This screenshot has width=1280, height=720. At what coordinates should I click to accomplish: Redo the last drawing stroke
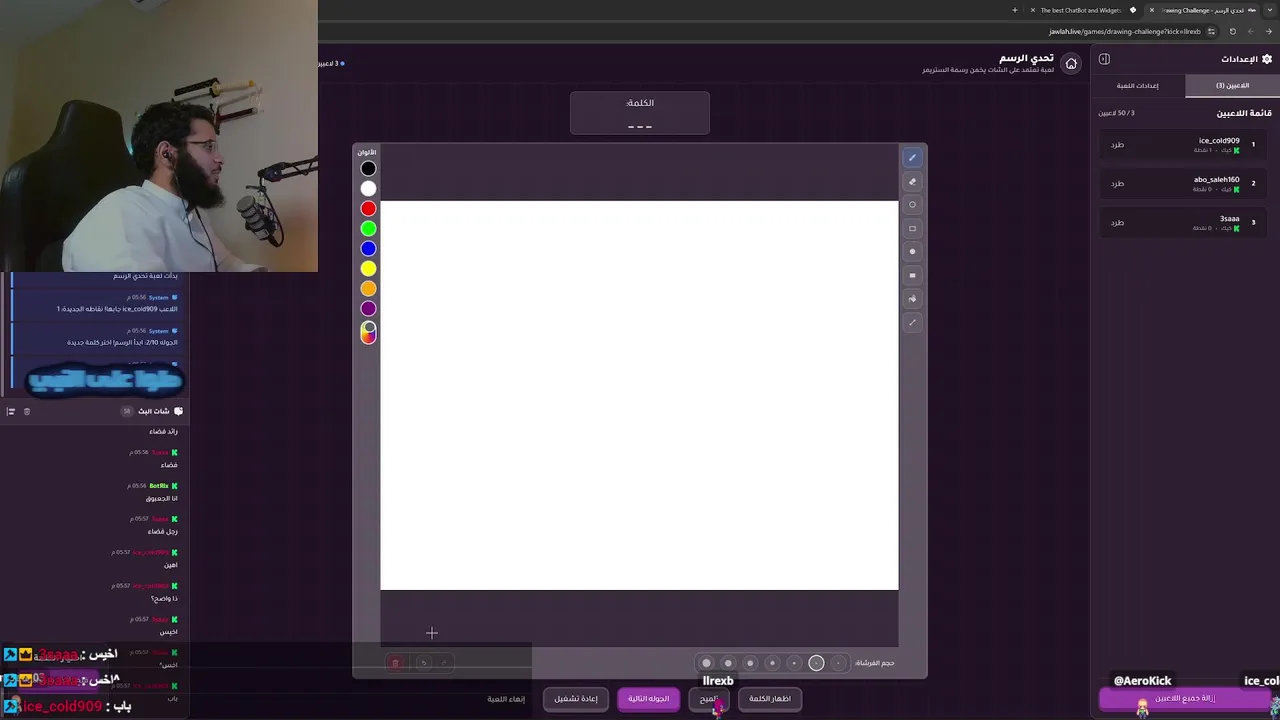point(444,662)
